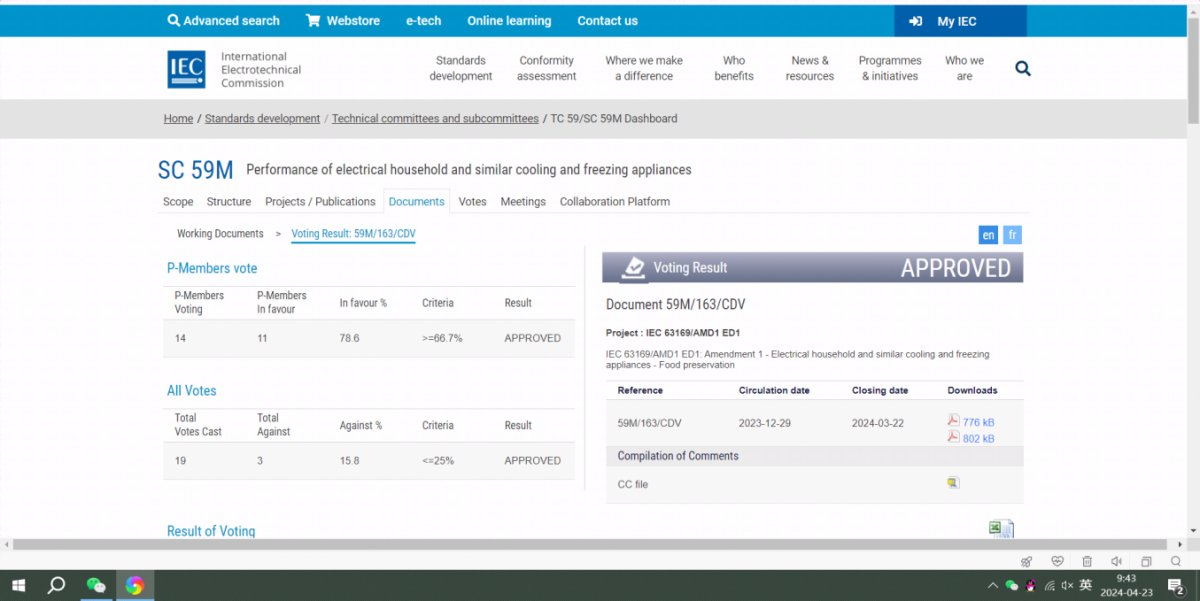Click the IEC logo in header
The width and height of the screenshot is (1200, 601).
point(187,70)
